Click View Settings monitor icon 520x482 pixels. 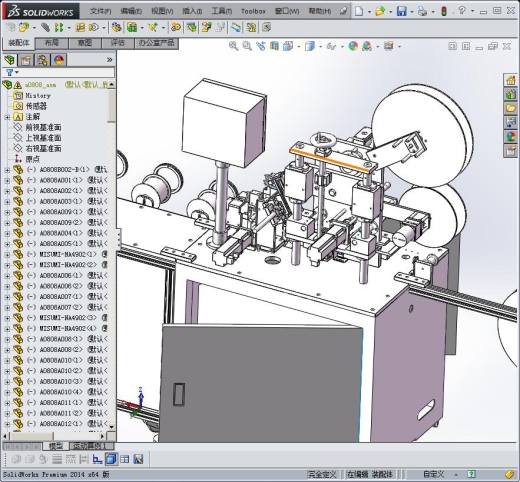pos(389,46)
